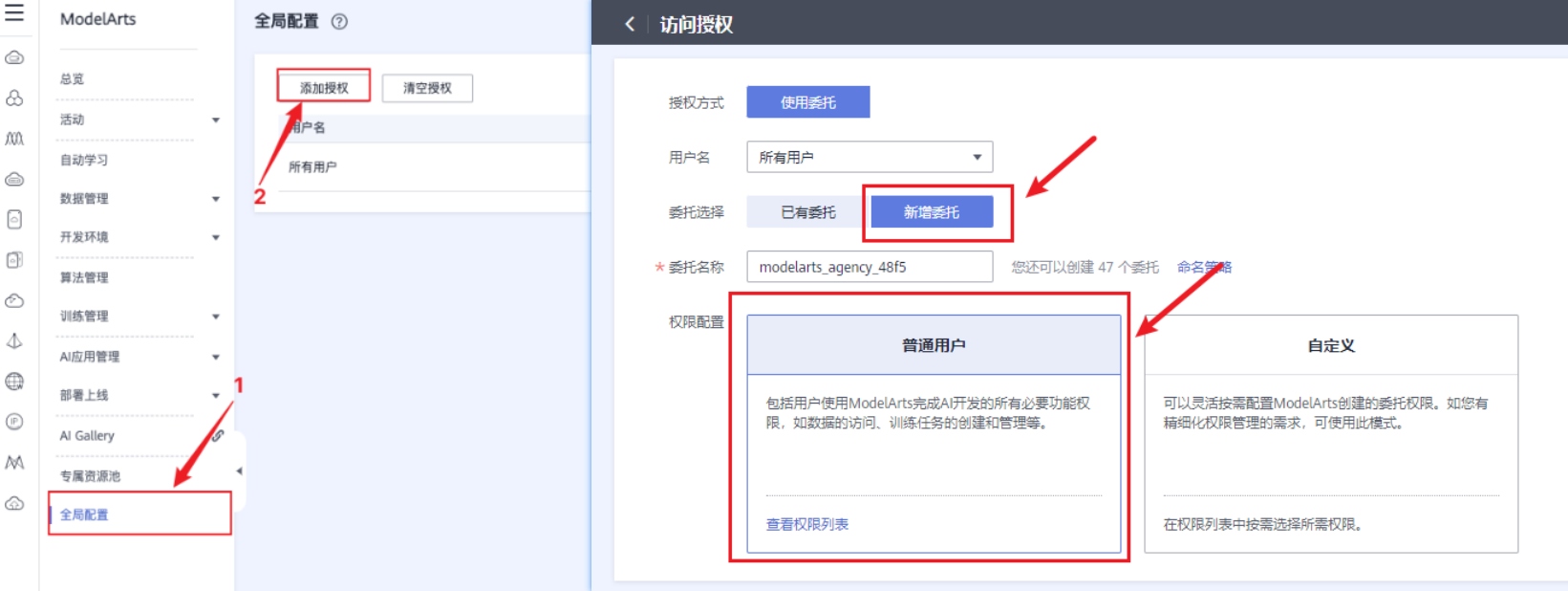Click the link icon beside AI Gallery

[x=218, y=435]
